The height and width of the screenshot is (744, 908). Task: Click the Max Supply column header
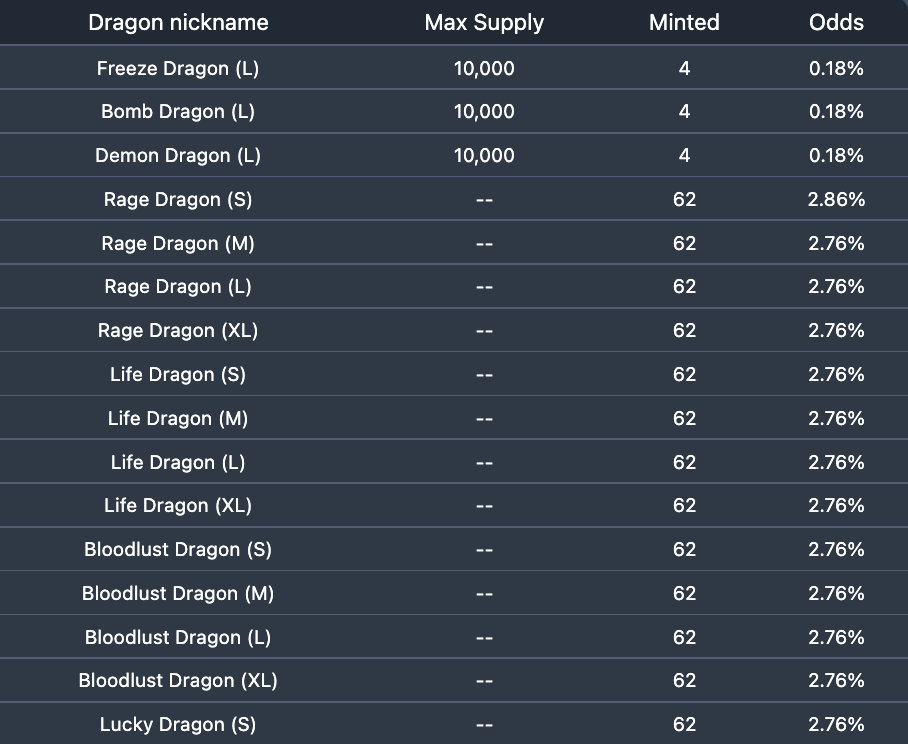pos(484,23)
